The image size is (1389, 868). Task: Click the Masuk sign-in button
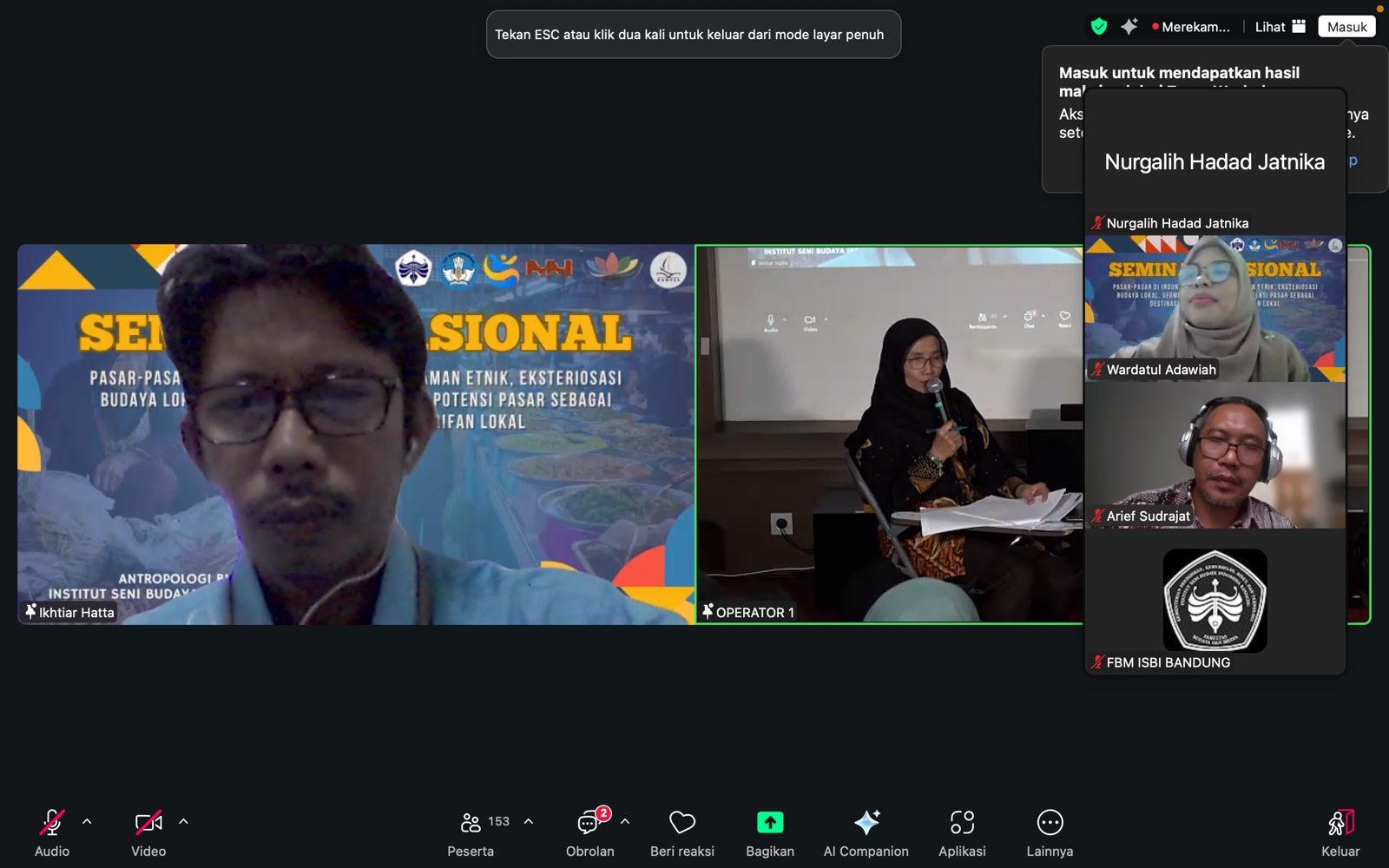coord(1346,27)
